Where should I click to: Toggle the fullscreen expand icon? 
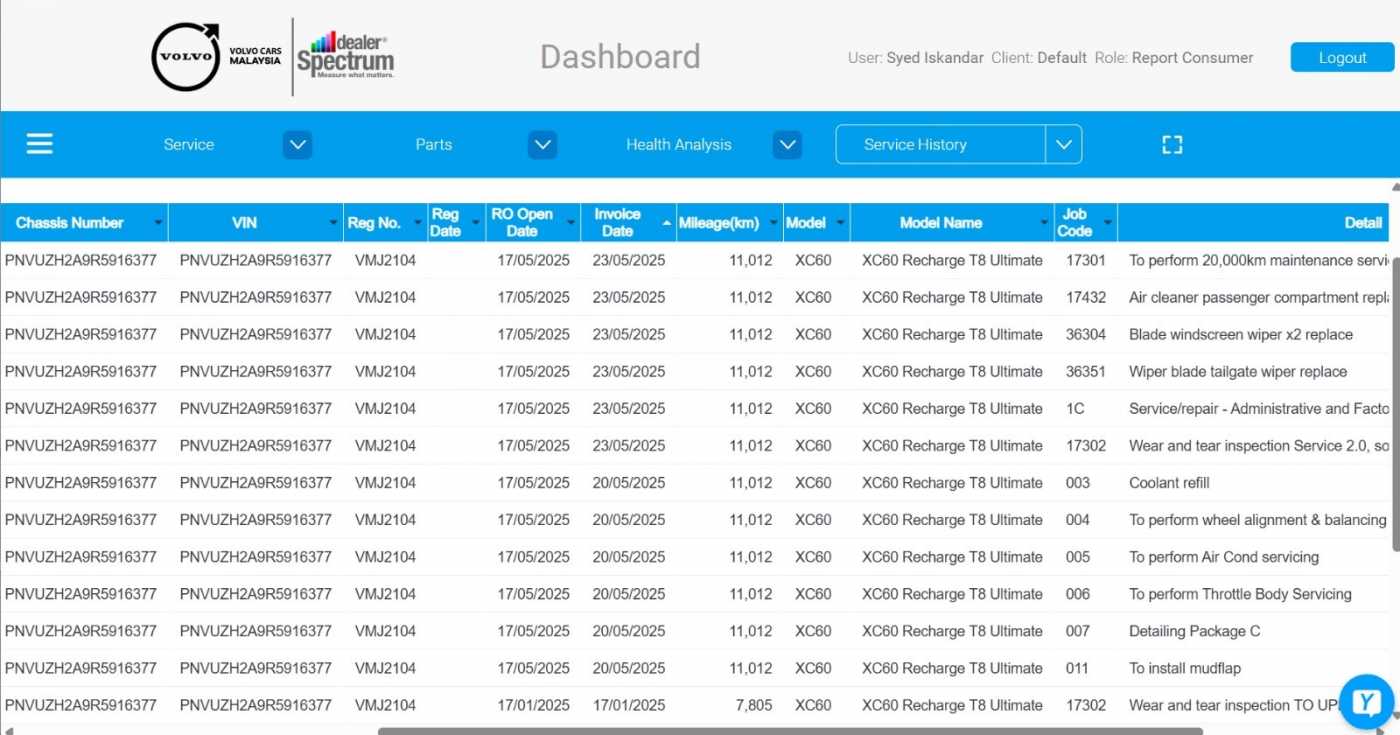click(x=1172, y=145)
